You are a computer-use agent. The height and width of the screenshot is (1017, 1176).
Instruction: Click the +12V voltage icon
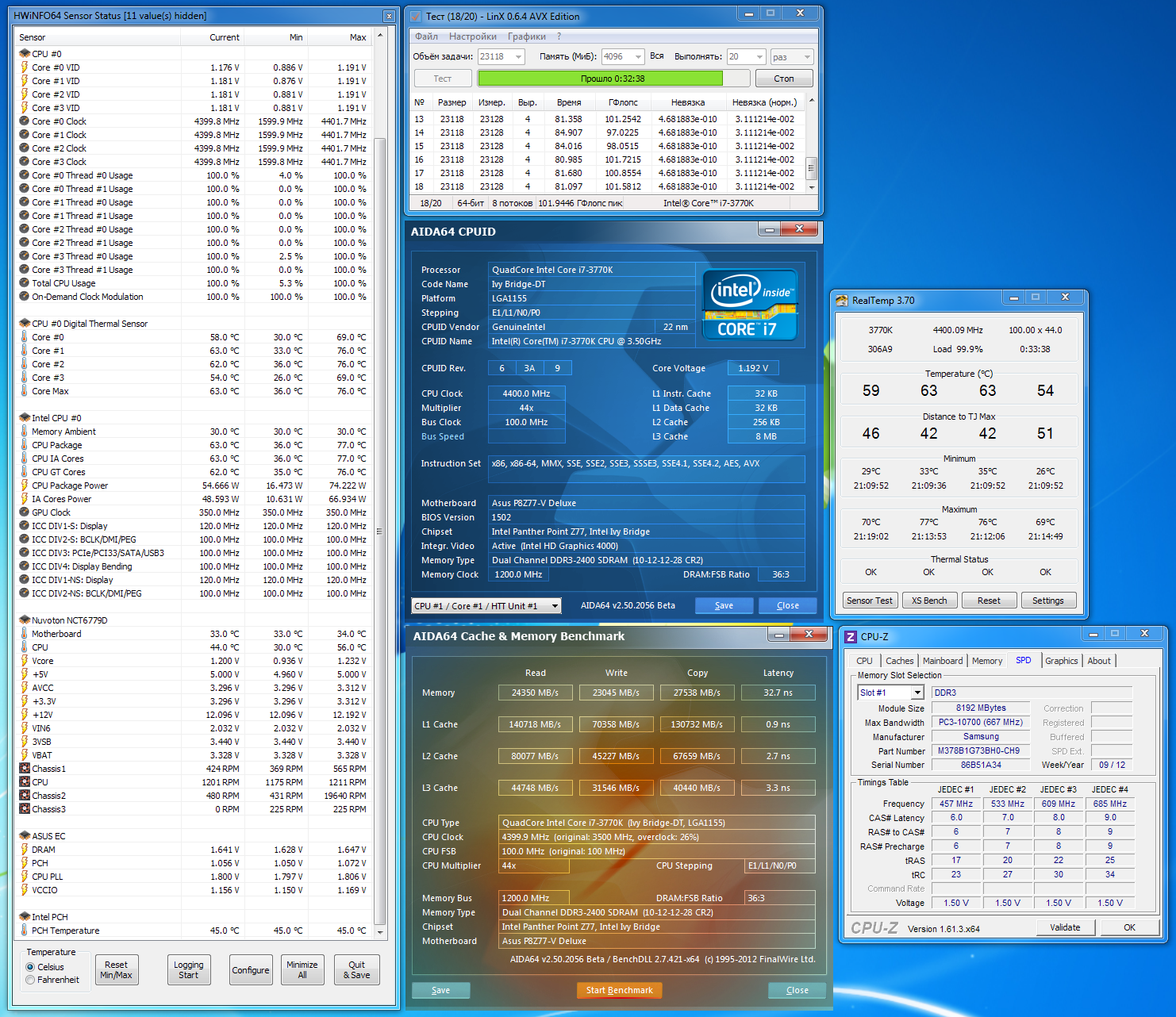click(x=25, y=715)
